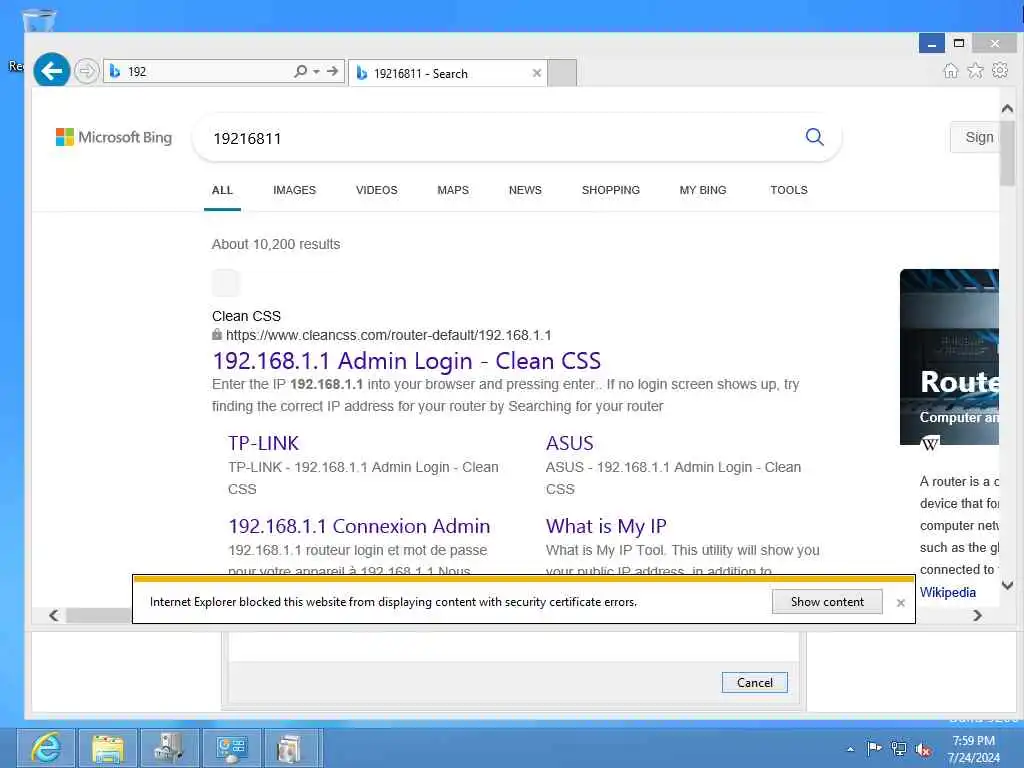Click the address bar search magnifier
Viewport: 1024px width, 768px height.
tap(300, 71)
